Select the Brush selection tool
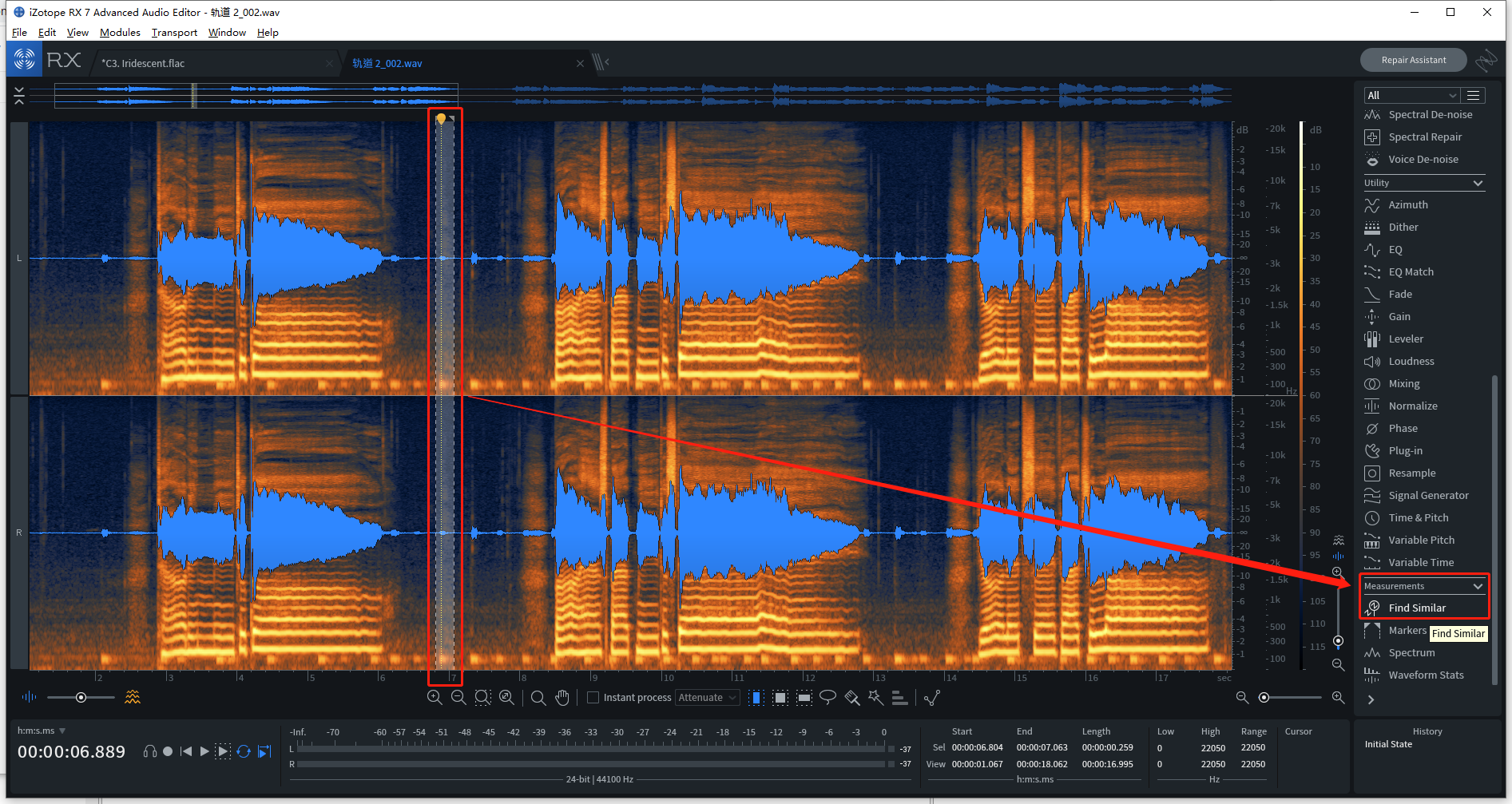The height and width of the screenshot is (804, 1512). point(852,698)
